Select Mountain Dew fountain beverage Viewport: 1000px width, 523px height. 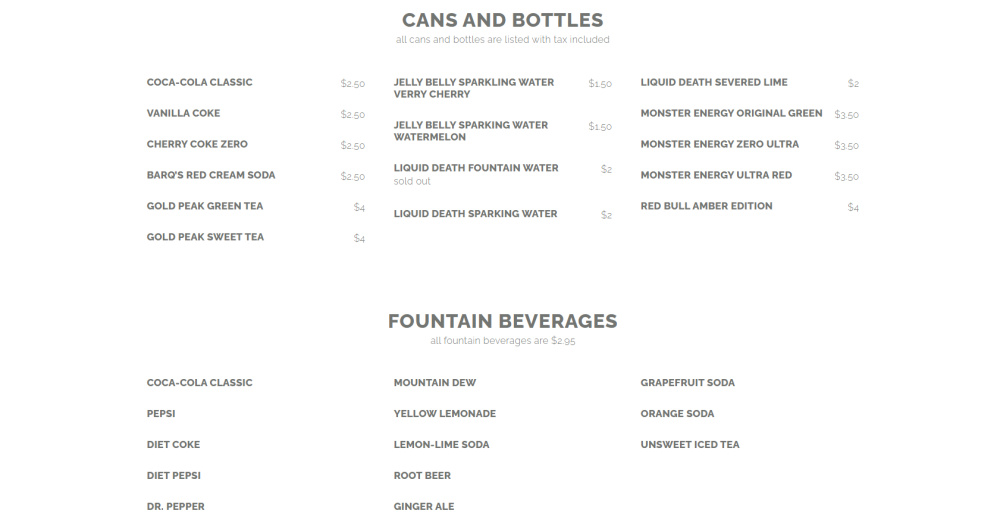click(434, 382)
